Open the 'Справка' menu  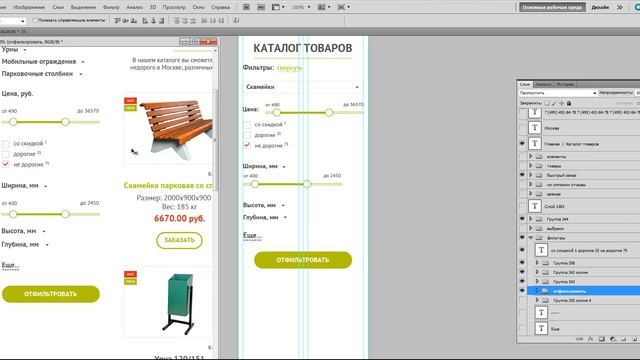(220, 7)
